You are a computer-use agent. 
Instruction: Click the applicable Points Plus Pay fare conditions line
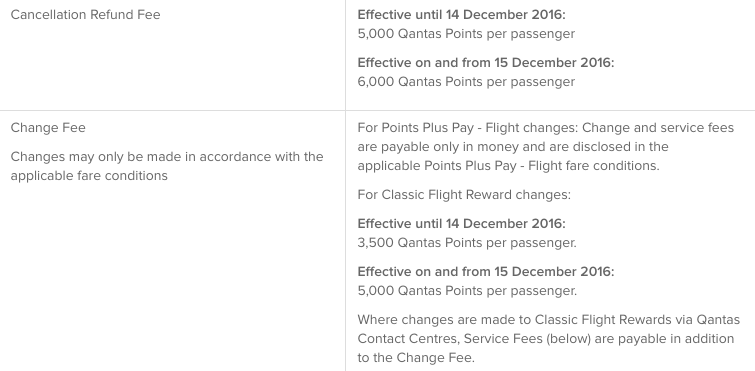(x=508, y=166)
